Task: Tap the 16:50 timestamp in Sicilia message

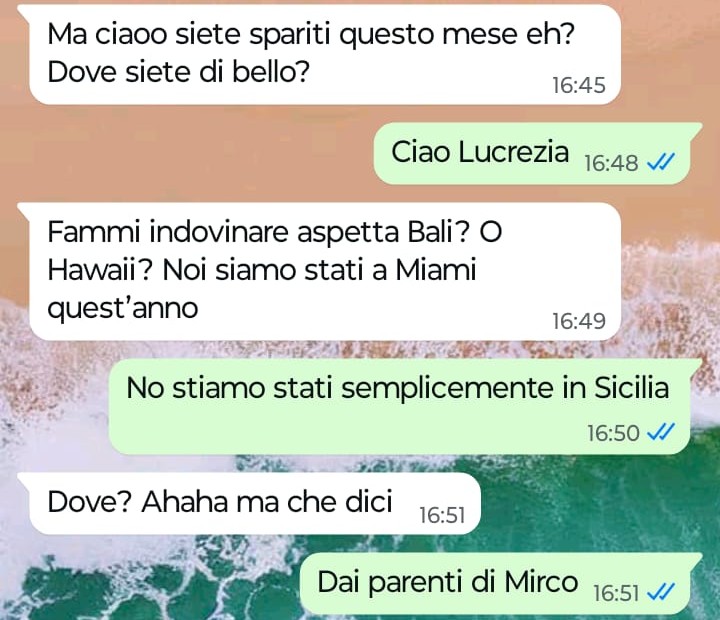Action: [613, 433]
